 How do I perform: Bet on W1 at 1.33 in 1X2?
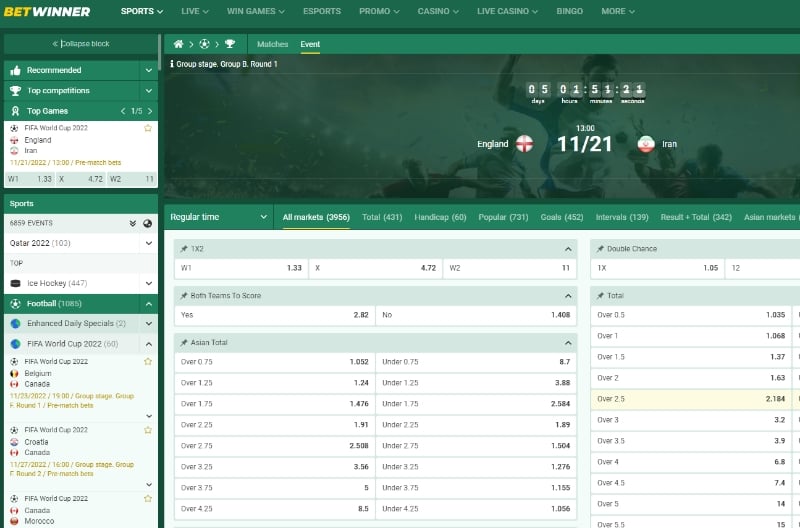coord(241,268)
